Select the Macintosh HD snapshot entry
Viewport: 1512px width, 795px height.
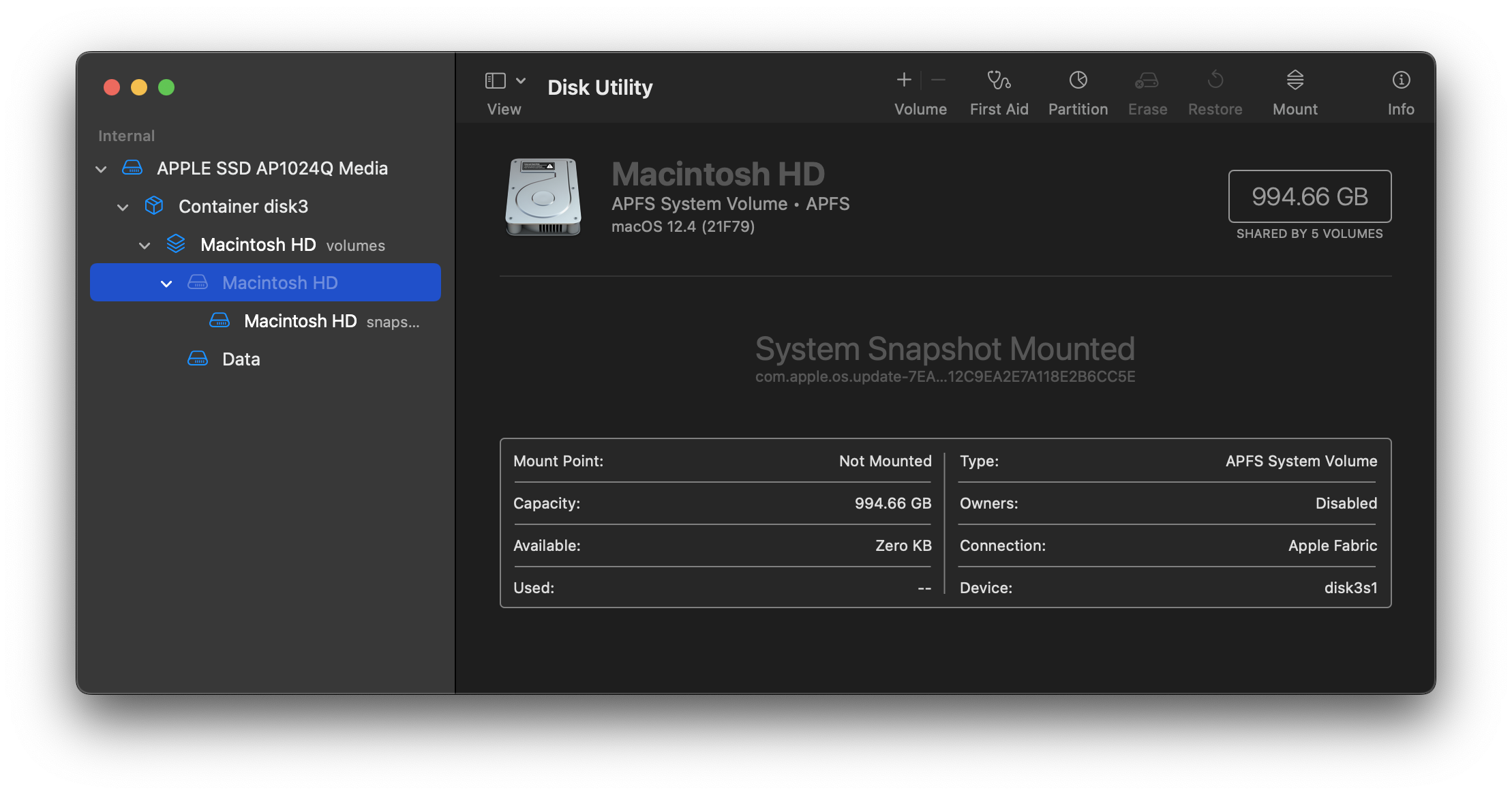click(300, 321)
